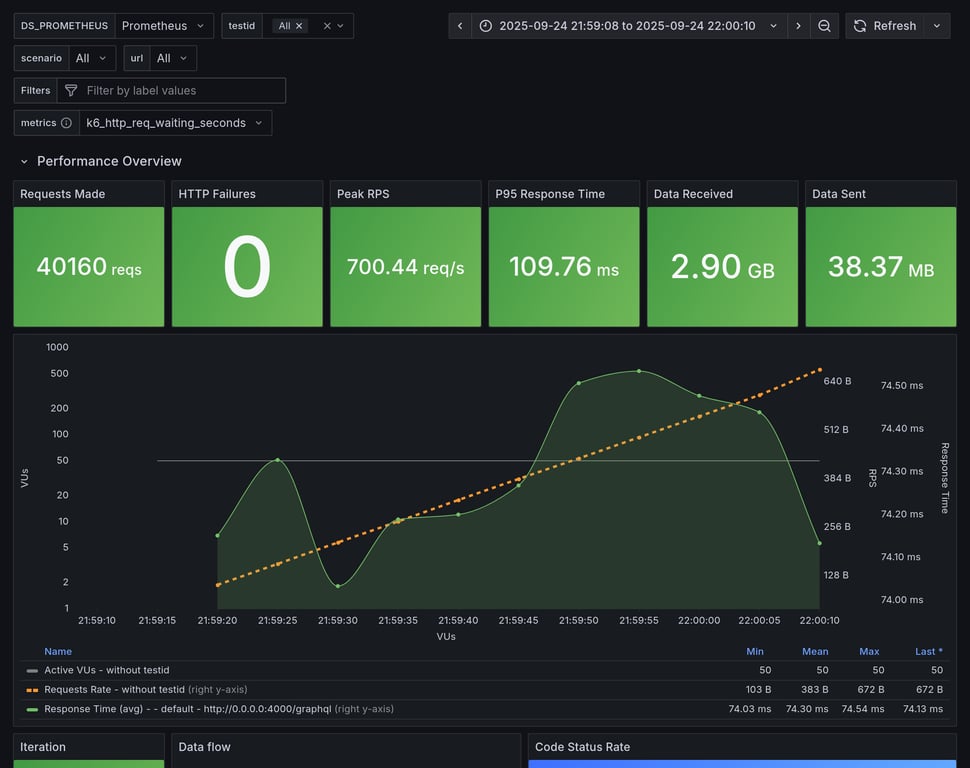
Task: Collapse the Performance Overview row
Action: click(x=24, y=162)
